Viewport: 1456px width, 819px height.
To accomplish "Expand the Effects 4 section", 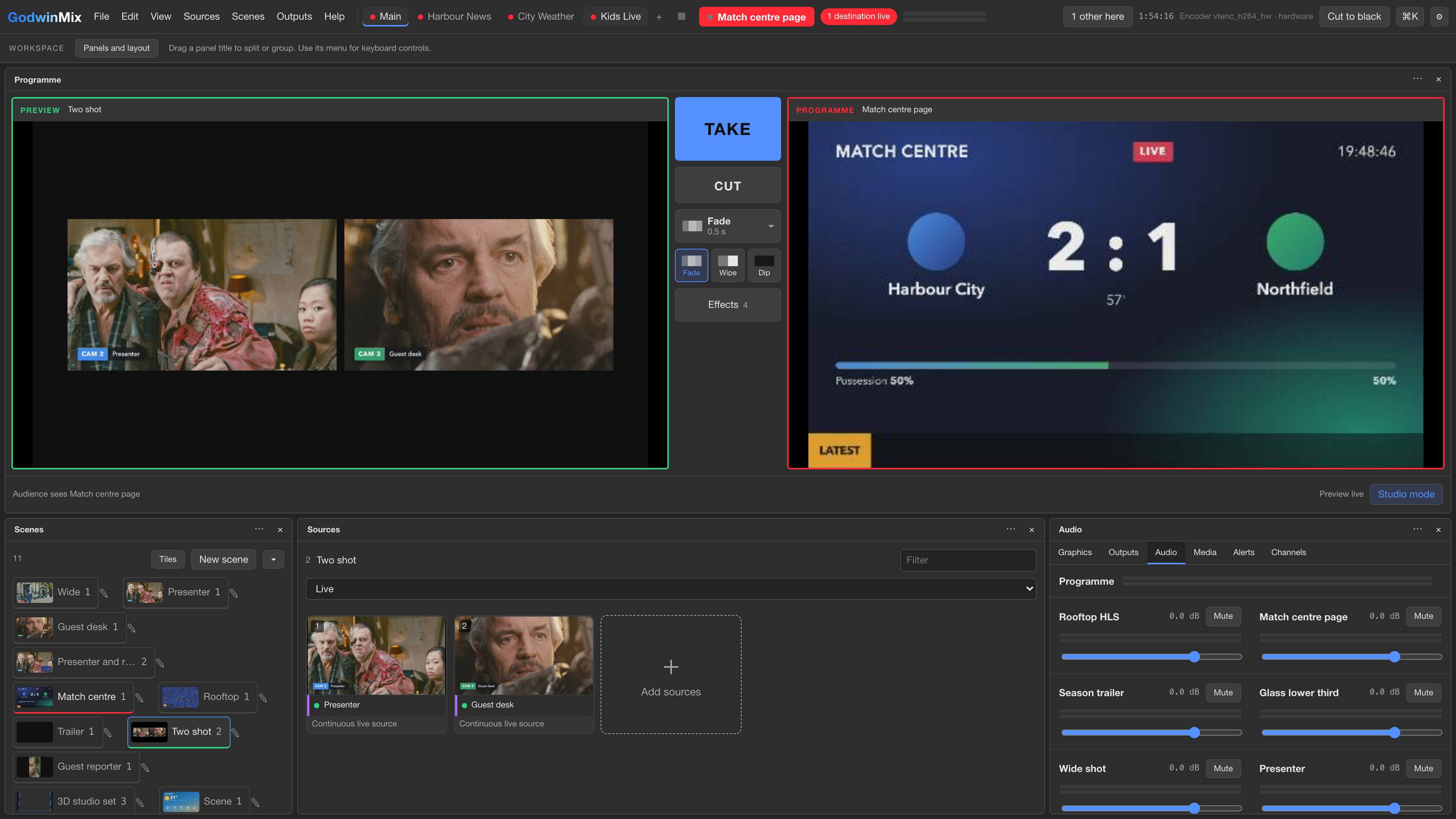I will [x=728, y=304].
